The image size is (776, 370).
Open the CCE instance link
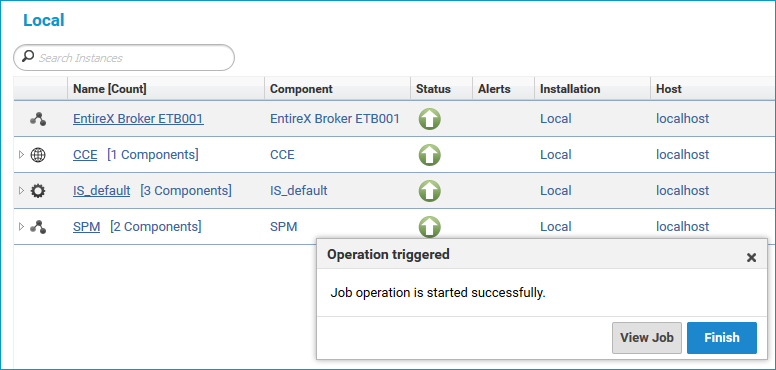(x=85, y=155)
